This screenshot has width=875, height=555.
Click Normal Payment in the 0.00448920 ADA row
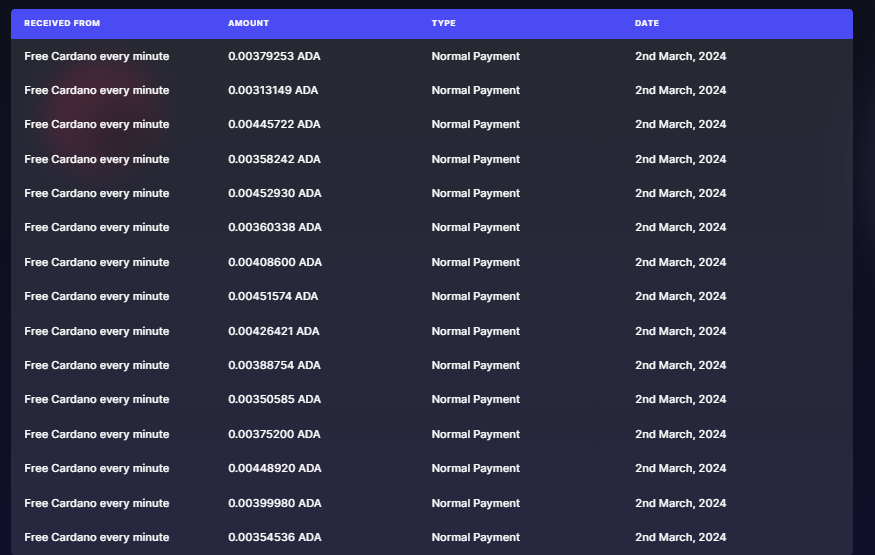pos(475,469)
